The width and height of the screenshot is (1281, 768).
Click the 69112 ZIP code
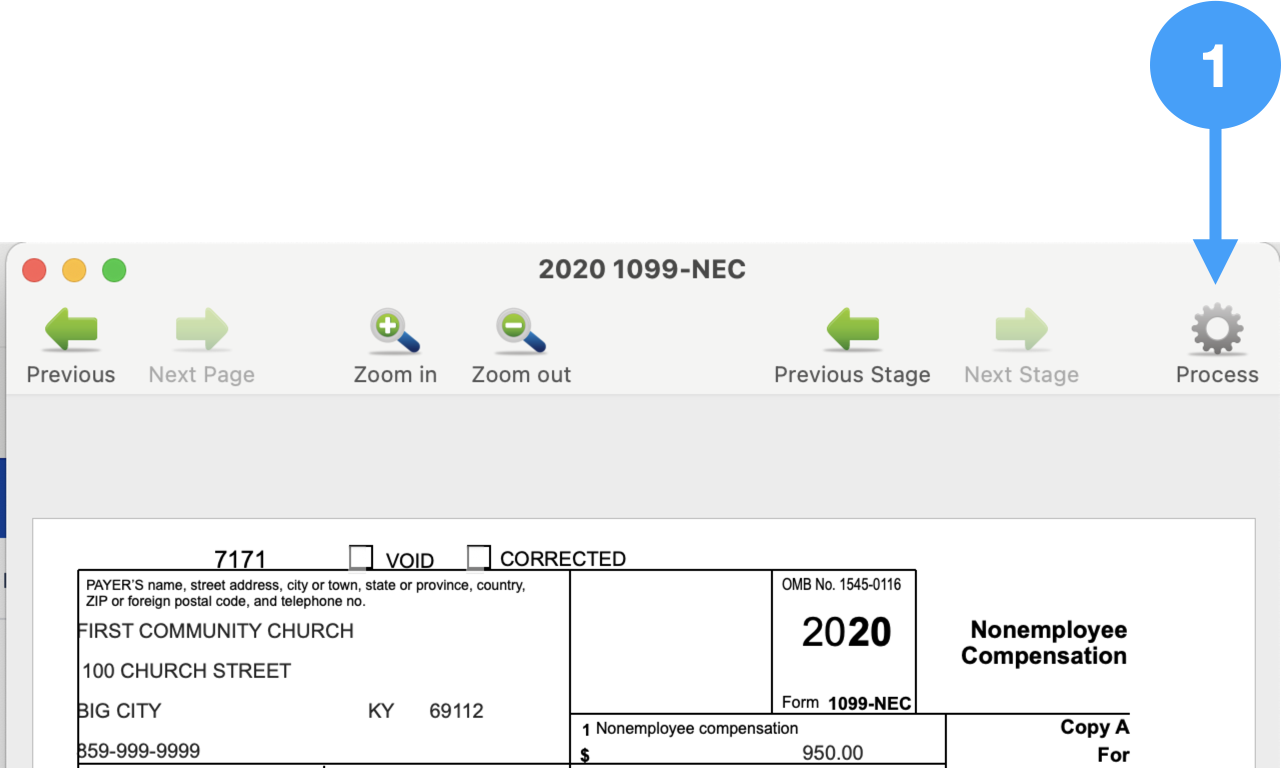coord(456,711)
